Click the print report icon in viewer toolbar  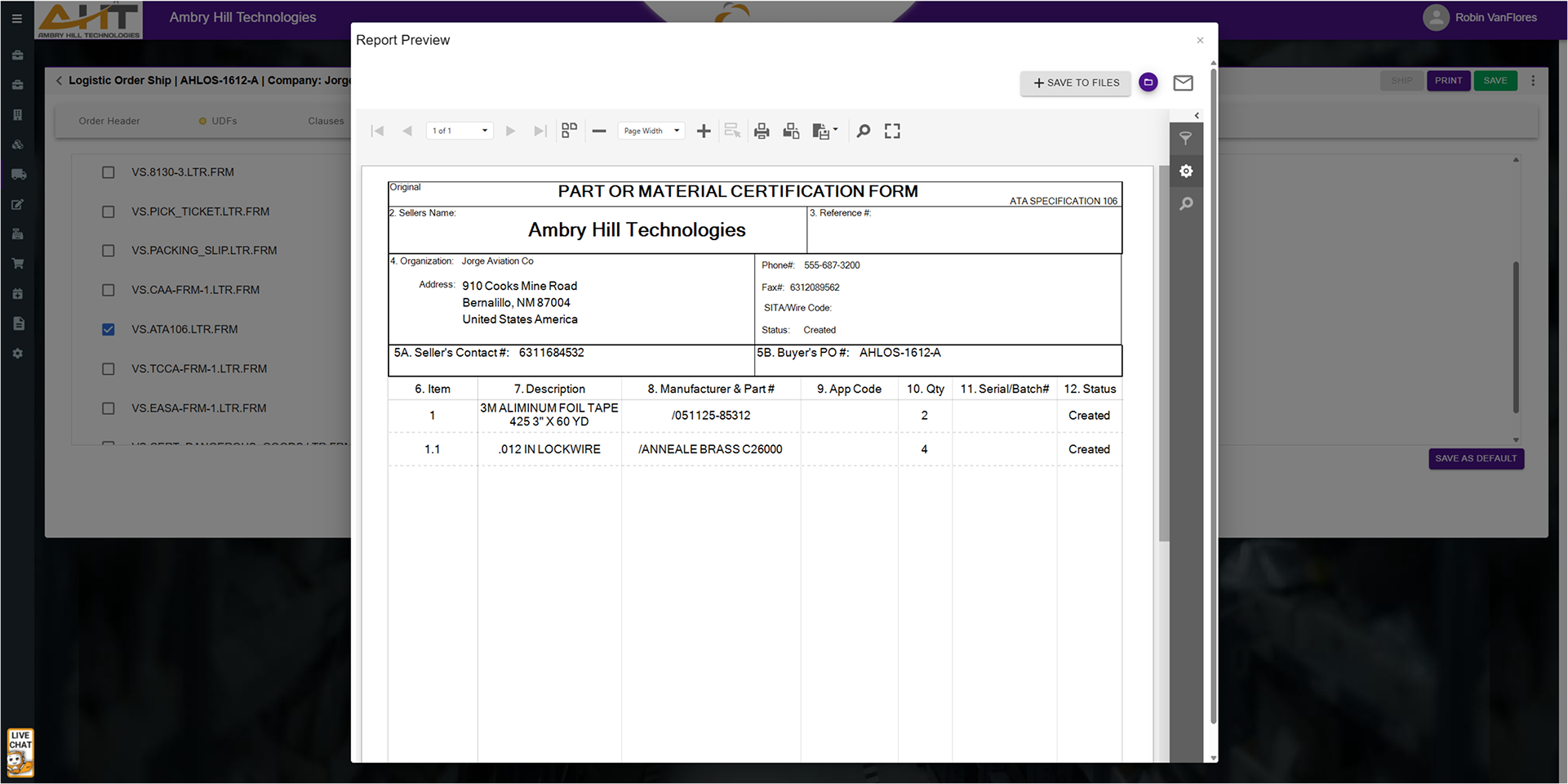pyautogui.click(x=762, y=131)
